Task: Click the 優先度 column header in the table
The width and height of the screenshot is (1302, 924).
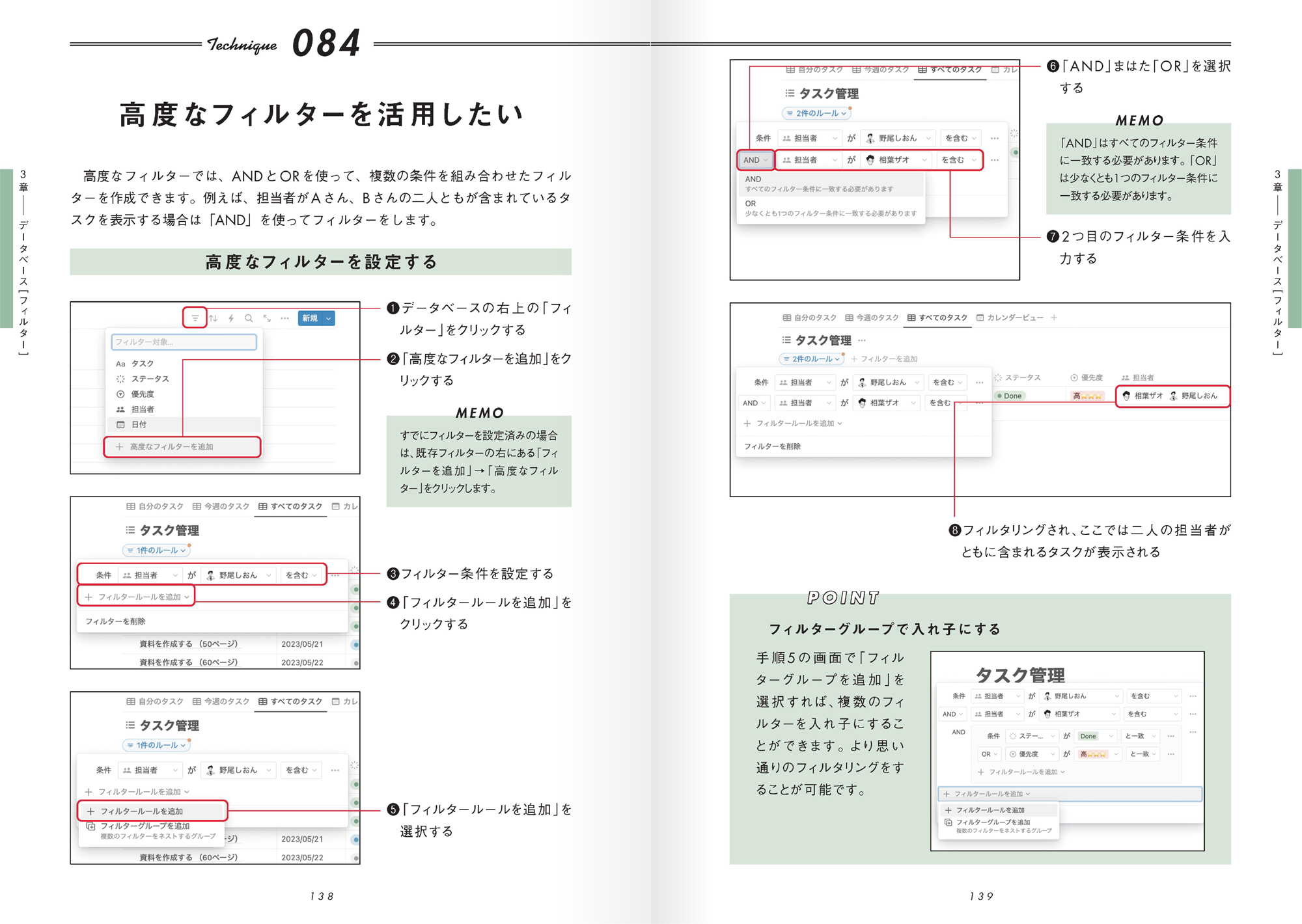Action: coord(1087,377)
